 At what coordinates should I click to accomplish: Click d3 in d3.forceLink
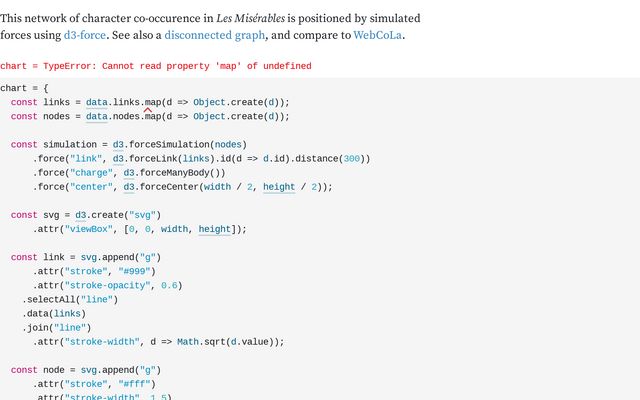pyautogui.click(x=118, y=158)
